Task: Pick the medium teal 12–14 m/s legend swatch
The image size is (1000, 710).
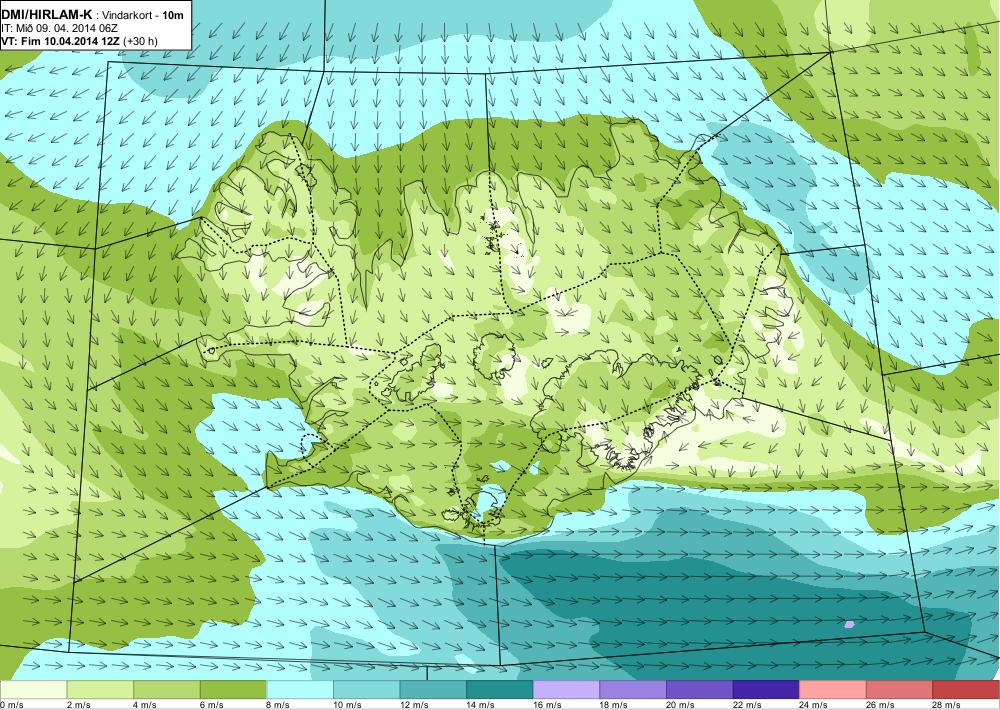Action: point(433,690)
